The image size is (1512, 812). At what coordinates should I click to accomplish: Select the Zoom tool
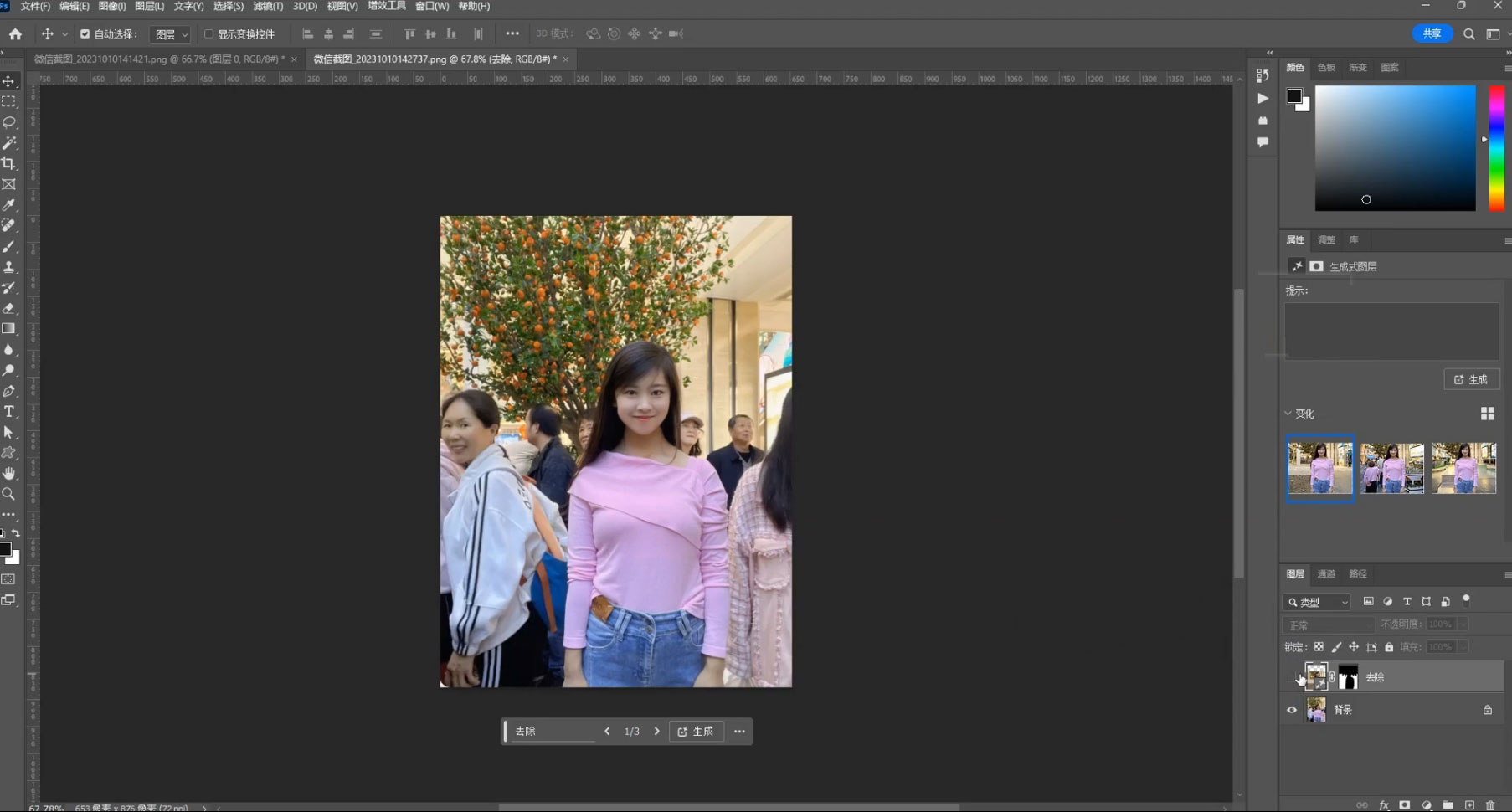(x=9, y=494)
